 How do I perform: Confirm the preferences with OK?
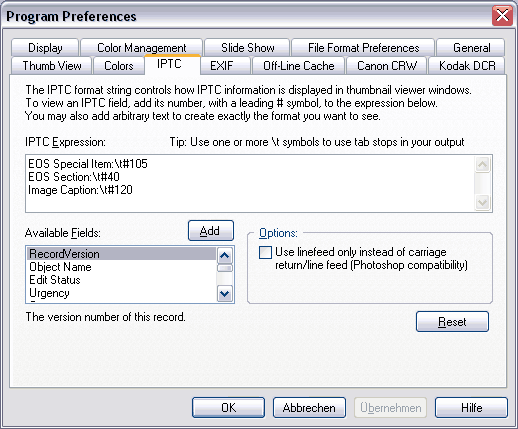228,407
